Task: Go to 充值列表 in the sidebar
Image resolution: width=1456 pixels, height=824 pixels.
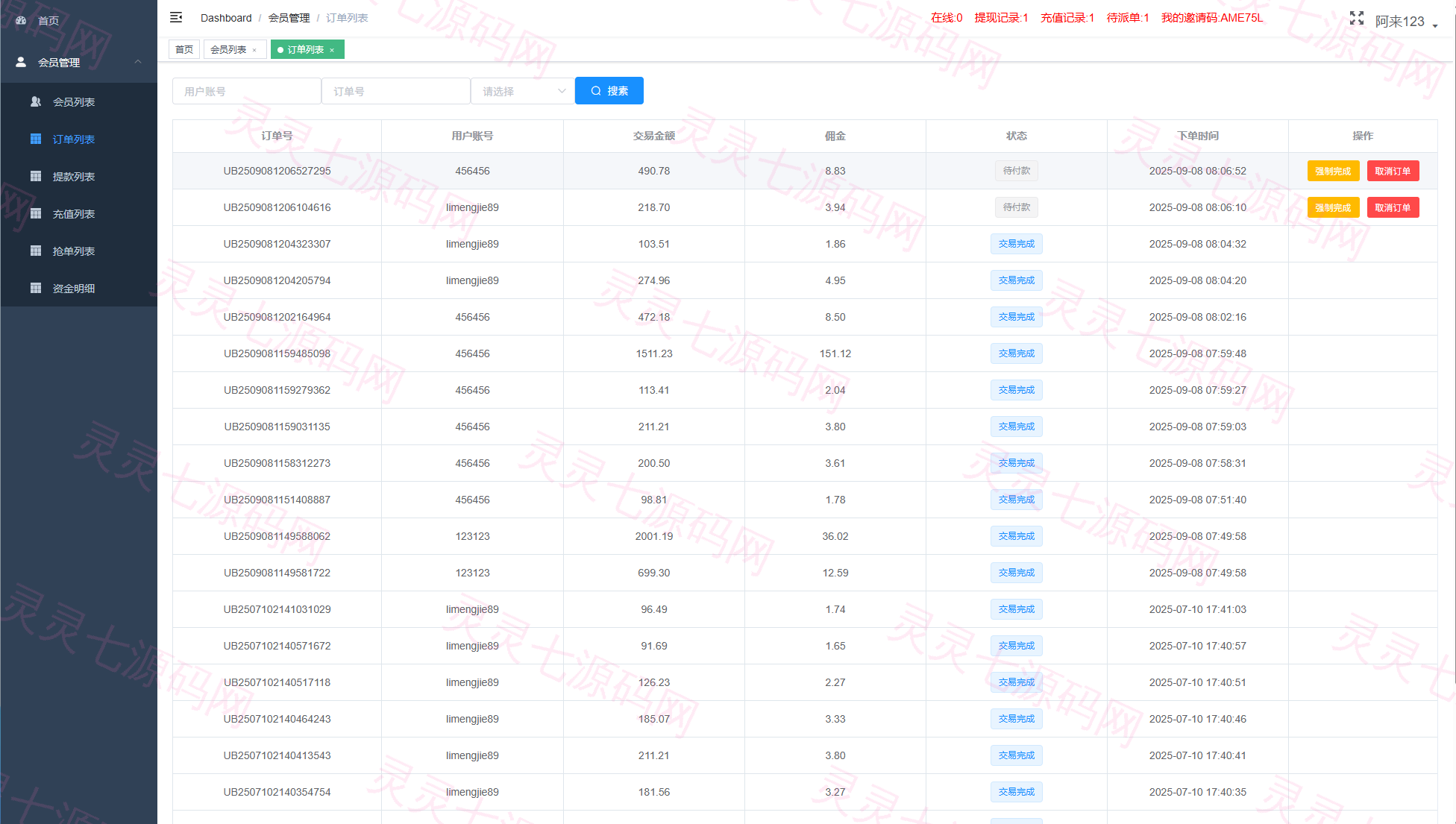Action: tap(78, 213)
